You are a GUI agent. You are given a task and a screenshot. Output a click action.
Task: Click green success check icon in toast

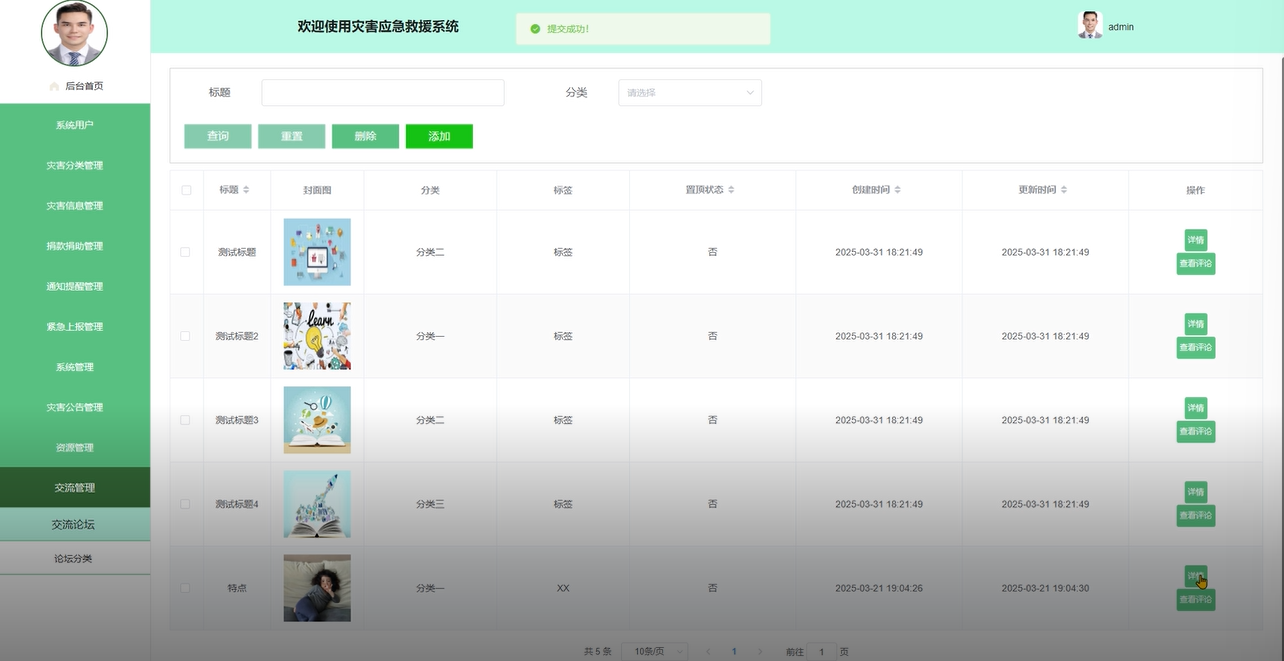coord(535,29)
